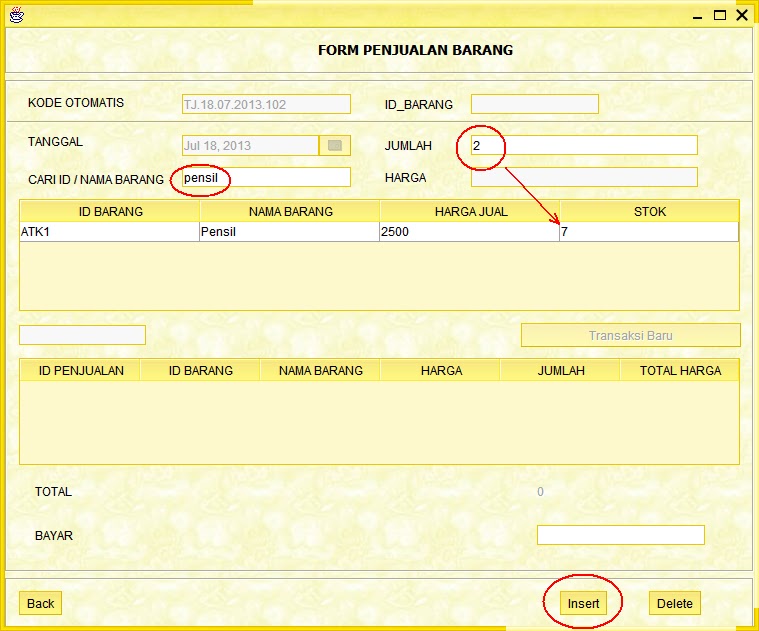Image resolution: width=759 pixels, height=631 pixels.
Task: Sort by ID BARANG column in item table
Action: [110, 211]
